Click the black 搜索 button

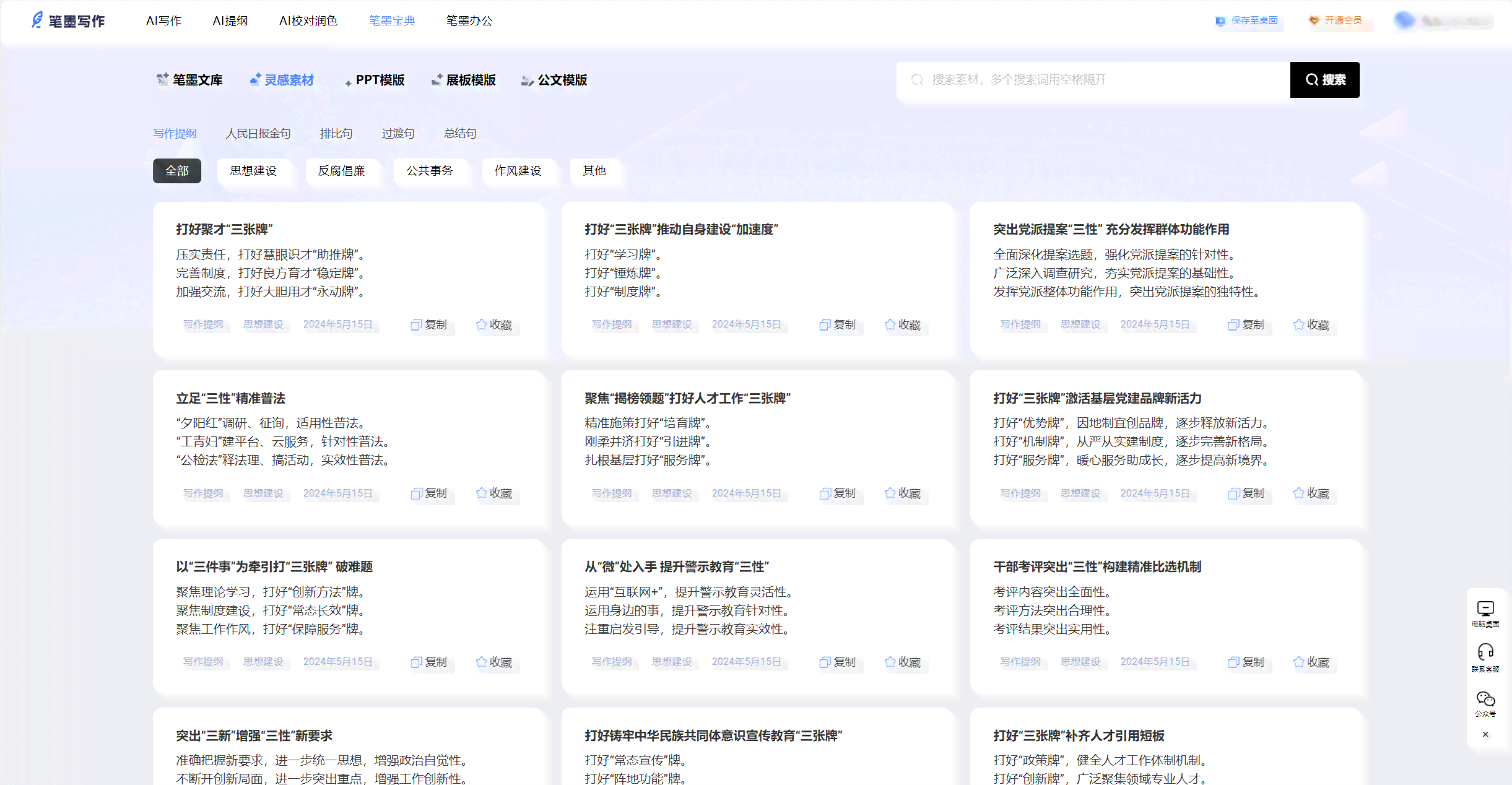(1325, 79)
